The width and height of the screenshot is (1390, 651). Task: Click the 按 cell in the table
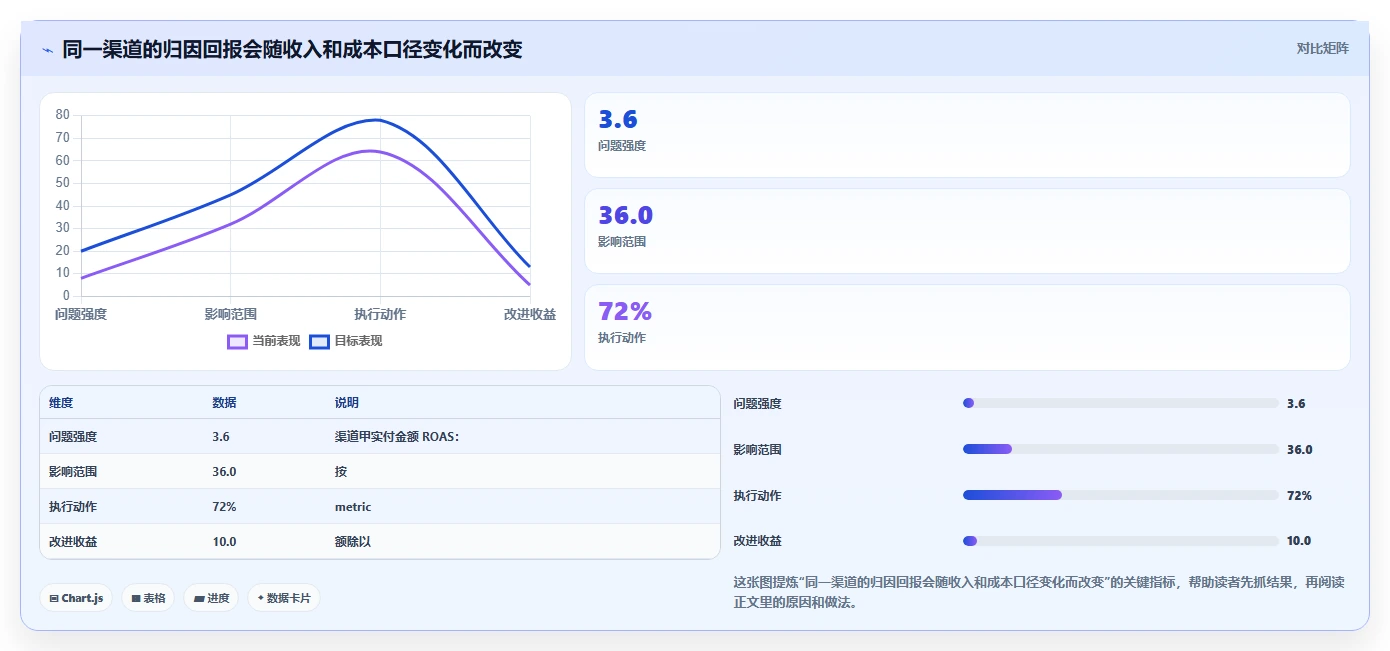(x=340, y=472)
